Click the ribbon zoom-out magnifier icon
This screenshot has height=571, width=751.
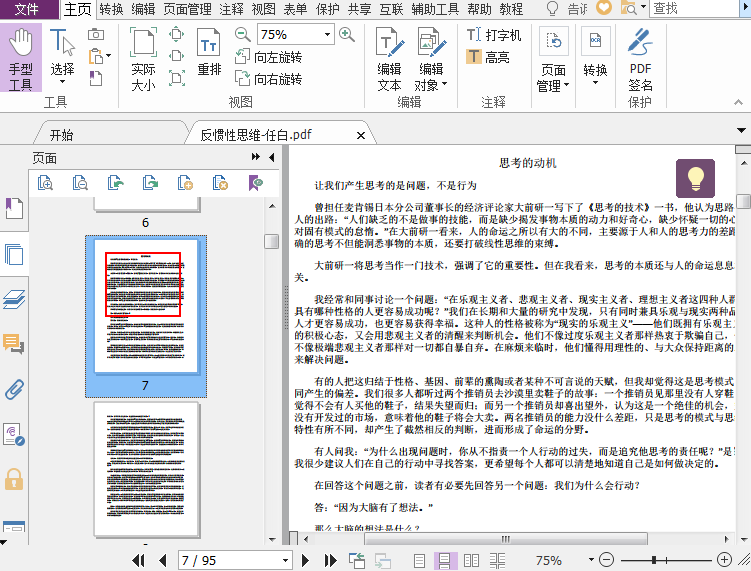coord(243,34)
